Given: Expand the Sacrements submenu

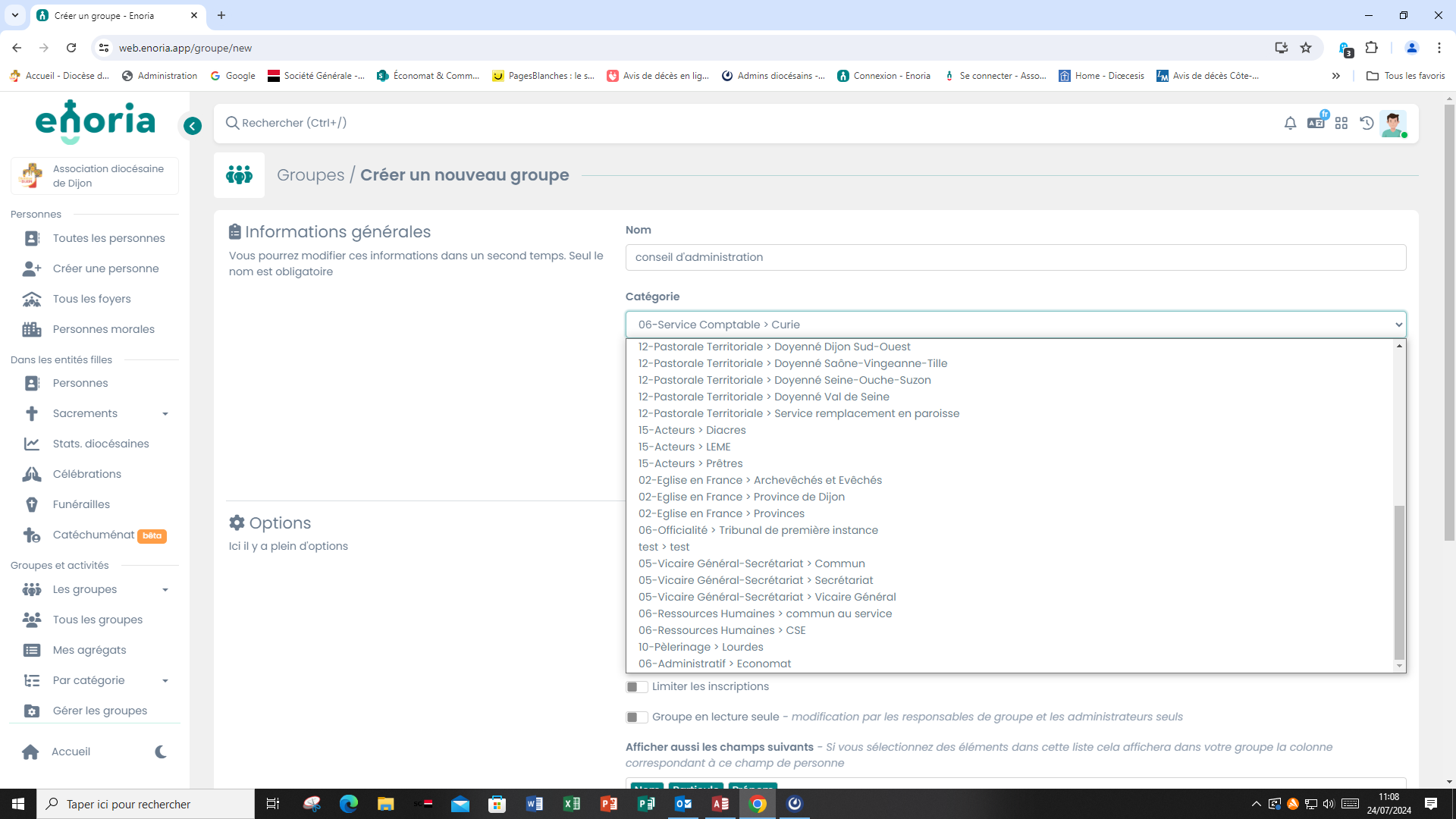Looking at the screenshot, I should click(x=165, y=413).
